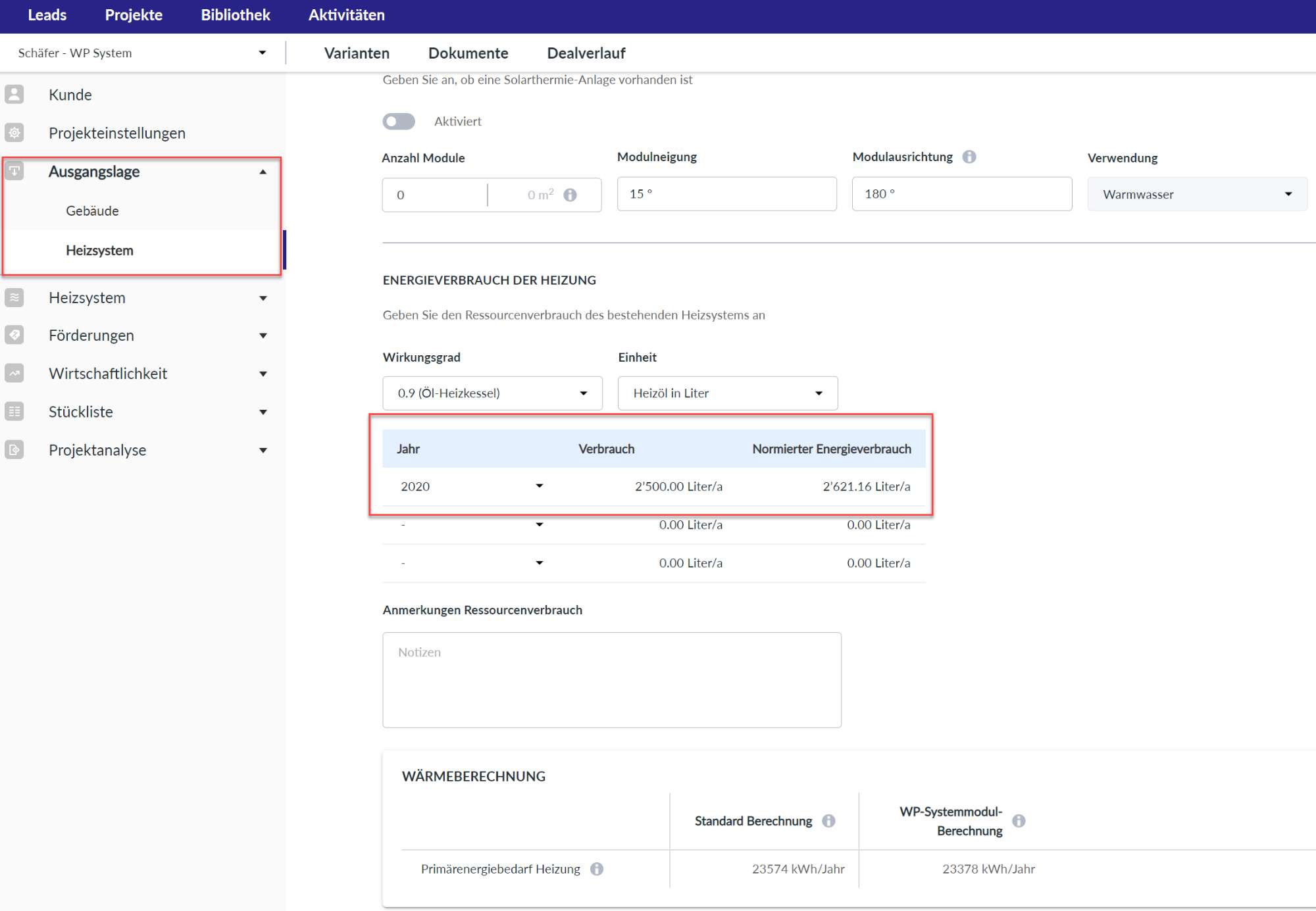Switch to the Dokumente tab
The image size is (1316, 911).
click(x=468, y=53)
